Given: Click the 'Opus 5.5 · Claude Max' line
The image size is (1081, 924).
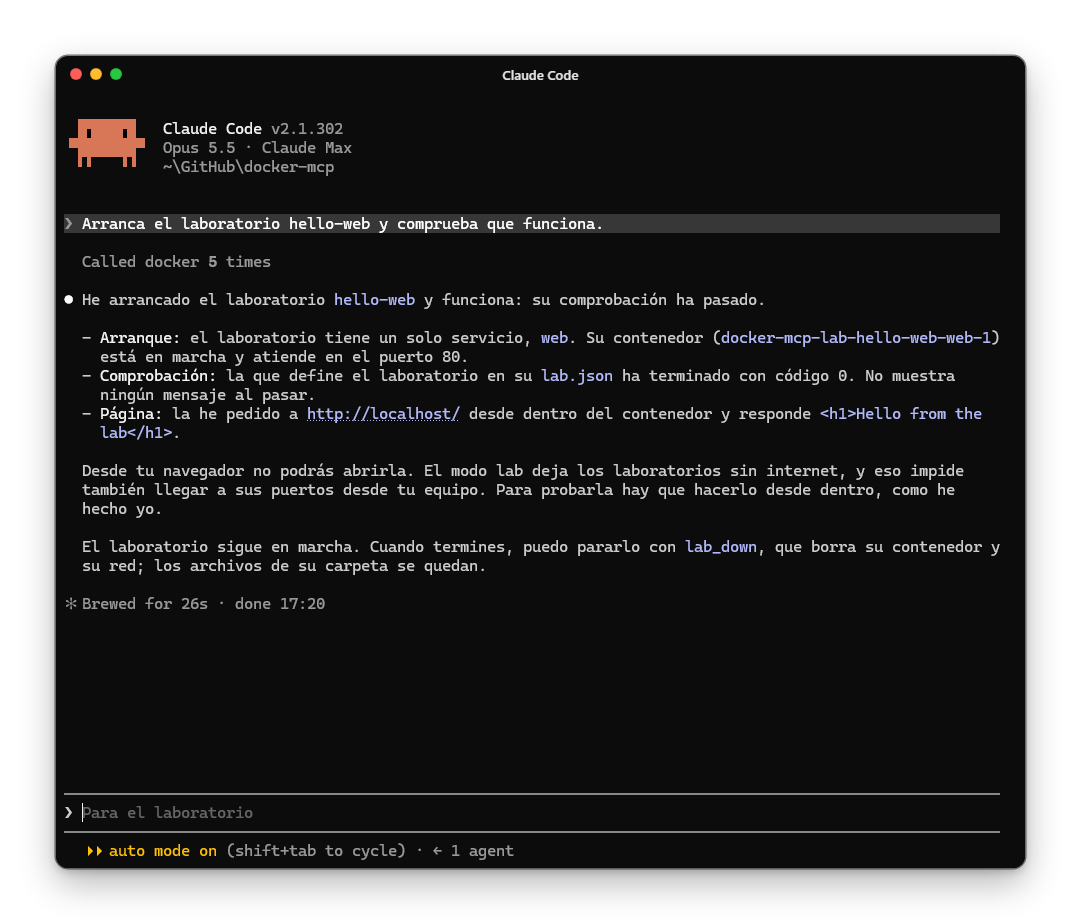Looking at the screenshot, I should click(257, 148).
